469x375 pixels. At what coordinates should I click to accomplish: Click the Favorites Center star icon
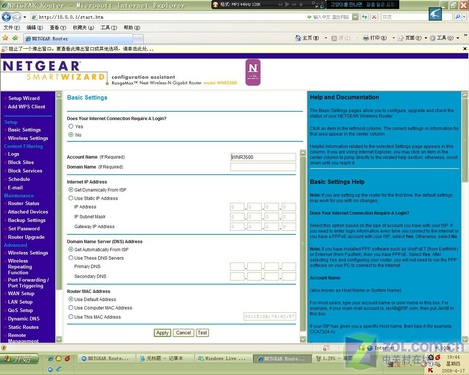coord(5,38)
